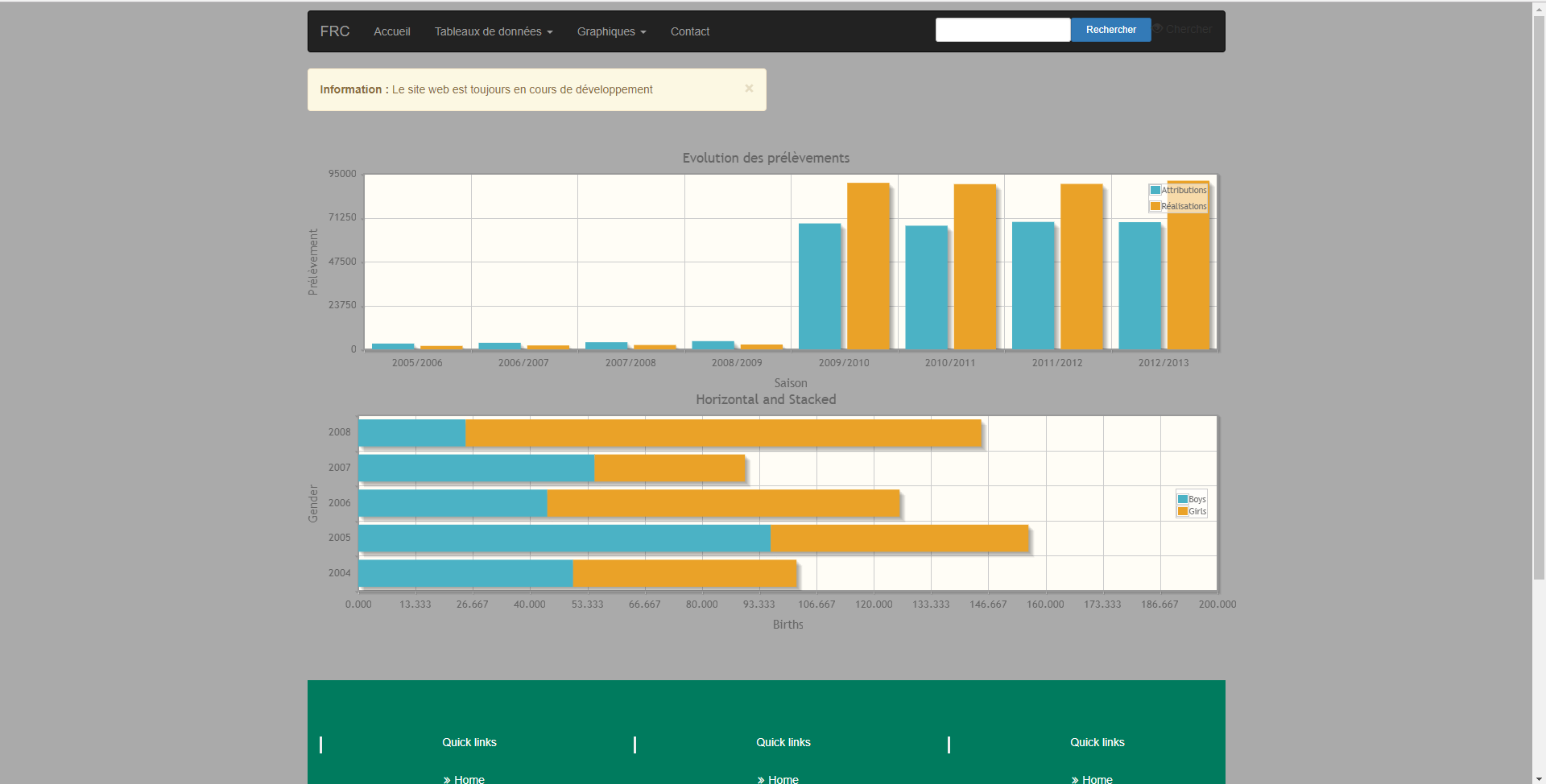Select the blue Attributions bar for 2010/2011
Screen dimensions: 1546x784
pos(926,287)
